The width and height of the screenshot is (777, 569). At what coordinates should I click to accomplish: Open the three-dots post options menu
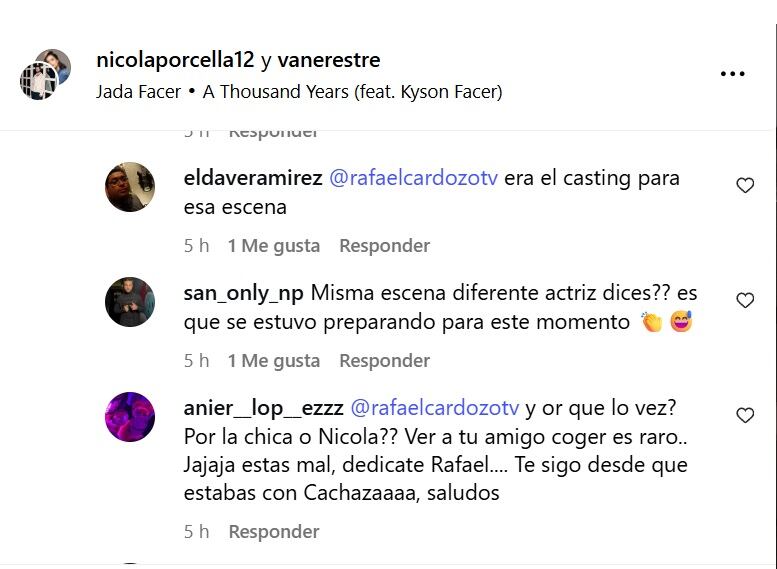(x=732, y=74)
